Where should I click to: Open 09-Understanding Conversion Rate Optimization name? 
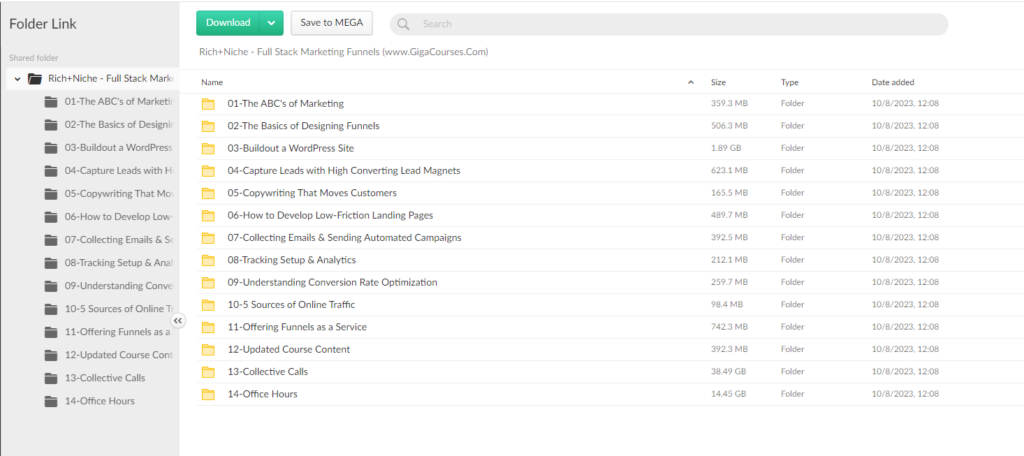pyautogui.click(x=332, y=282)
